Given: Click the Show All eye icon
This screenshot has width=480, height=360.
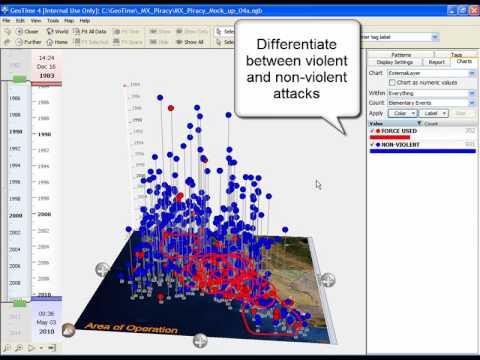Looking at the screenshot, I should [179, 42].
